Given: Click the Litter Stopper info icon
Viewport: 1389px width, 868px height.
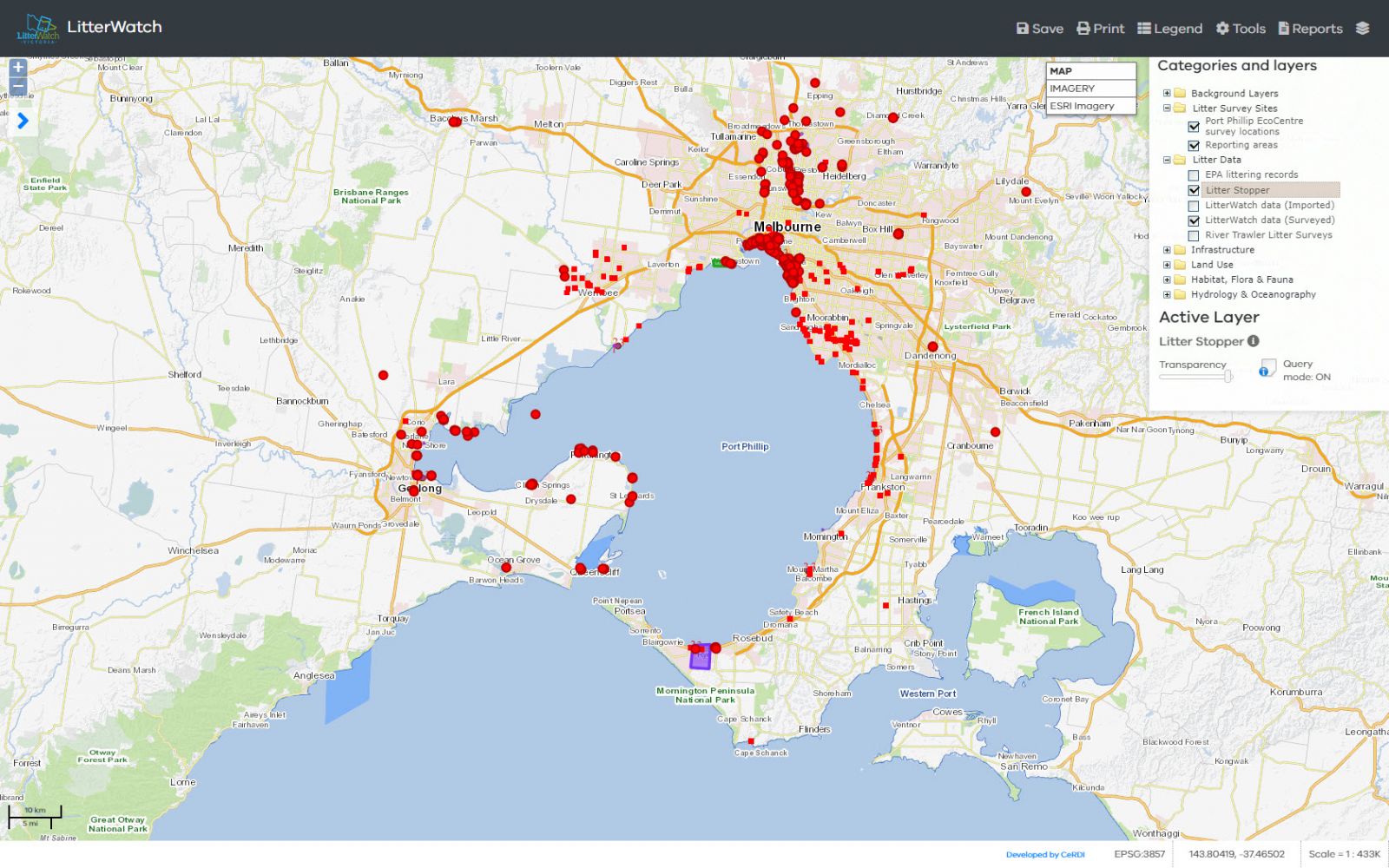Looking at the screenshot, I should click(x=1254, y=341).
